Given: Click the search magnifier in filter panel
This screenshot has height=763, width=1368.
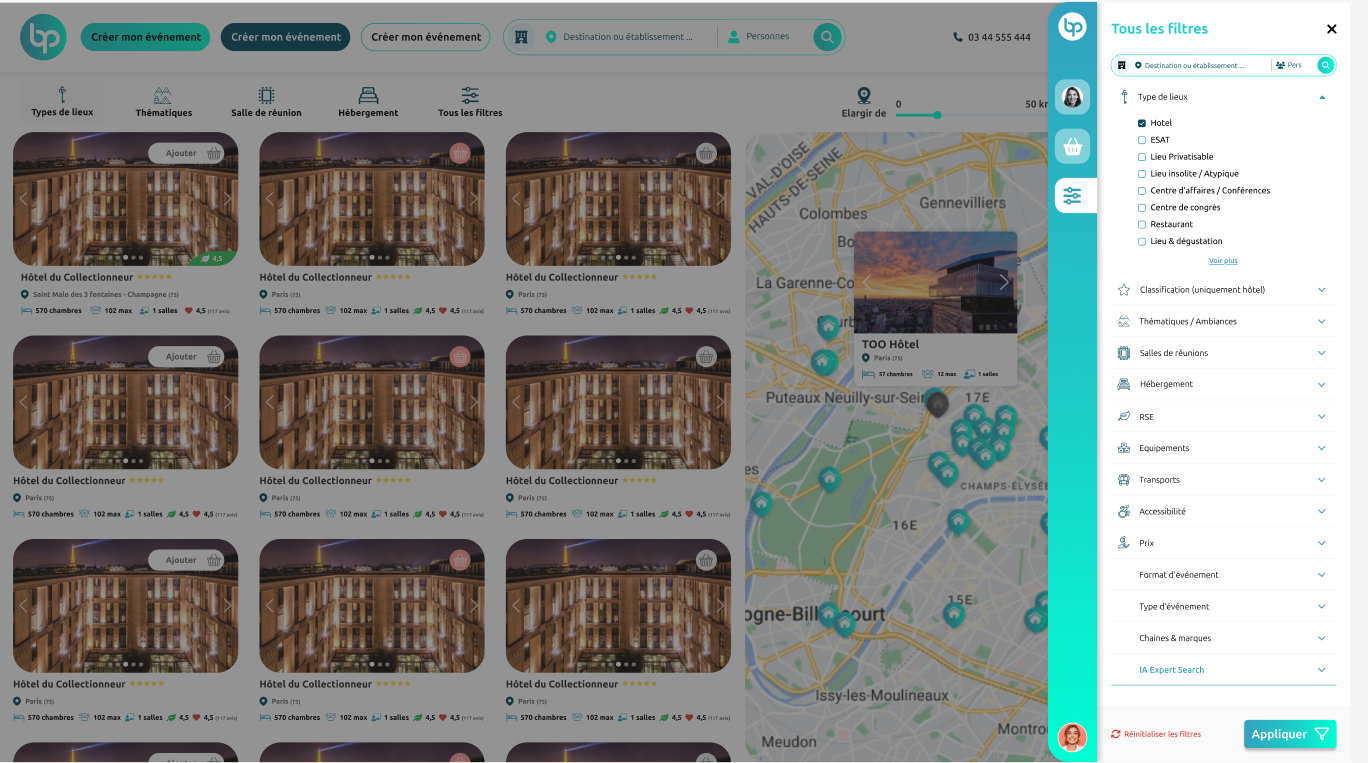Looking at the screenshot, I should [1325, 65].
